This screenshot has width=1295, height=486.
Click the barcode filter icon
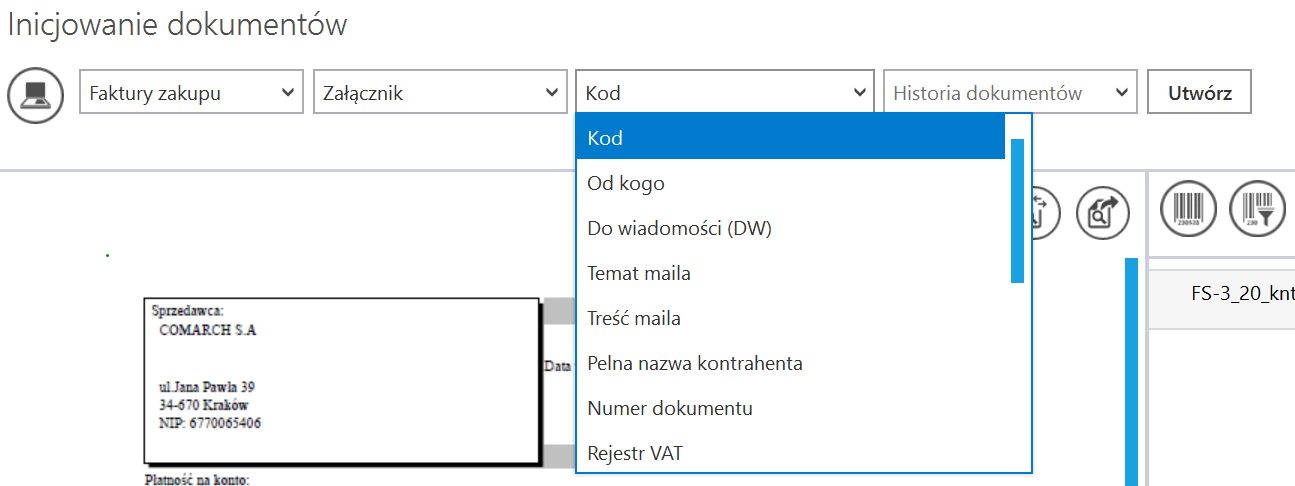(x=1257, y=210)
